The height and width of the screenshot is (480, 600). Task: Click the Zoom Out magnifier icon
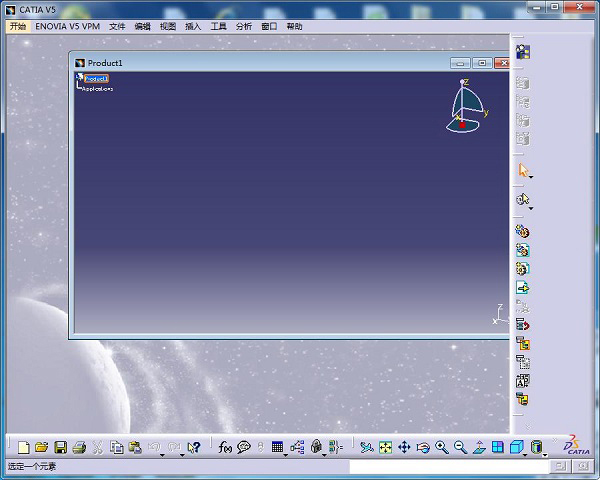pos(460,447)
